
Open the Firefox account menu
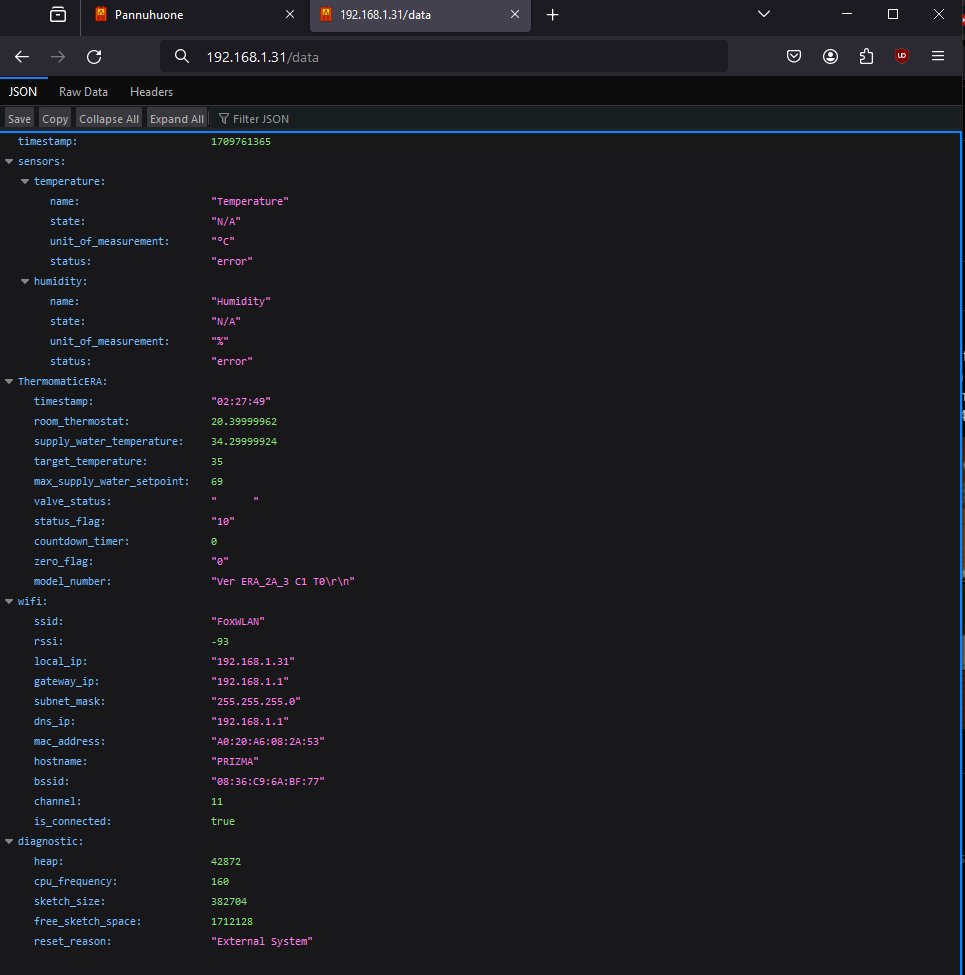[x=830, y=57]
